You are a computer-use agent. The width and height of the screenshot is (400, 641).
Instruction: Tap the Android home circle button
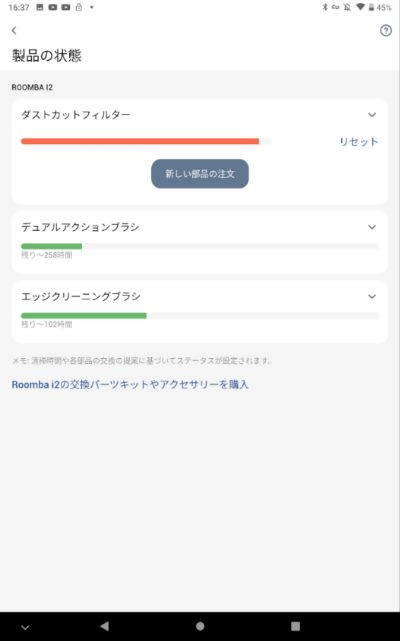point(200,626)
